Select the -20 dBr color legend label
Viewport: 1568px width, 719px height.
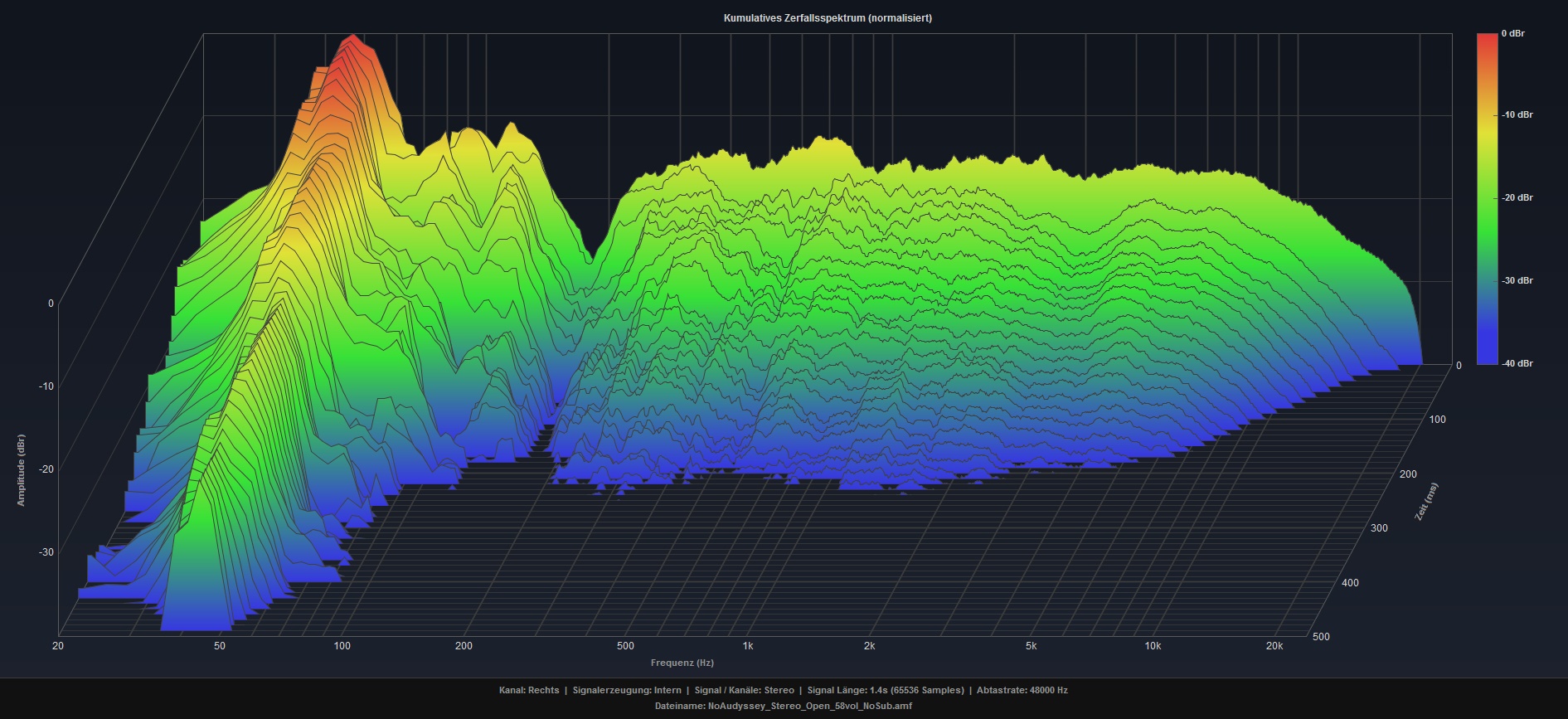[x=1517, y=198]
